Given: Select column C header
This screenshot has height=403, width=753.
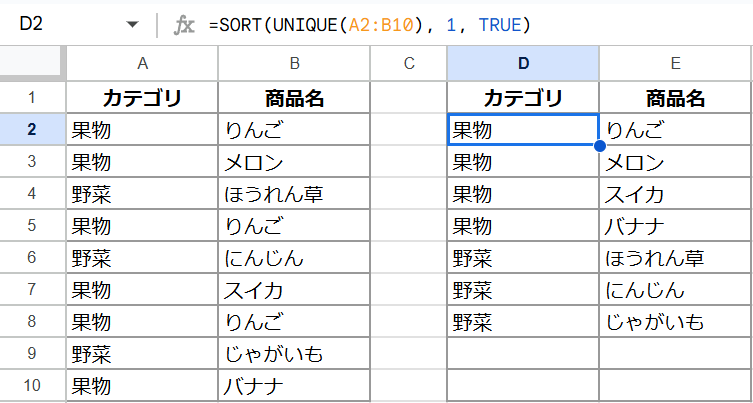Looking at the screenshot, I should pos(408,64).
